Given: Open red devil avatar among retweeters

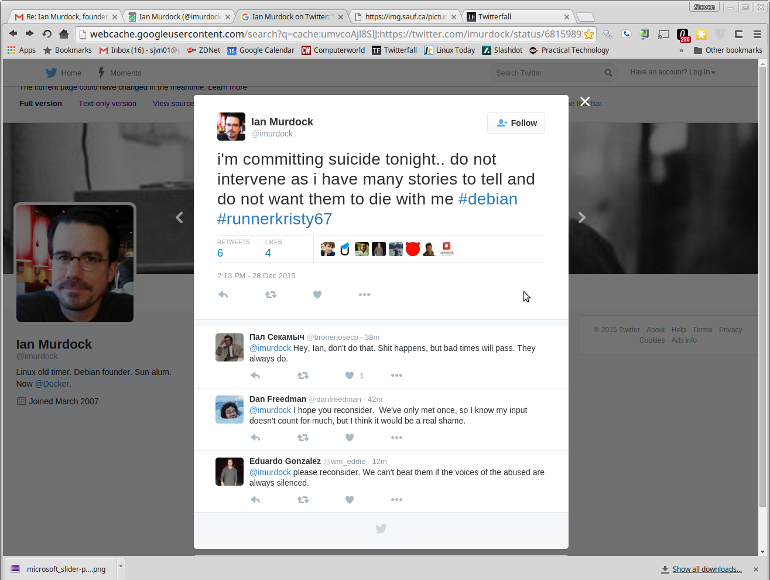Looking at the screenshot, I should click(x=413, y=249).
